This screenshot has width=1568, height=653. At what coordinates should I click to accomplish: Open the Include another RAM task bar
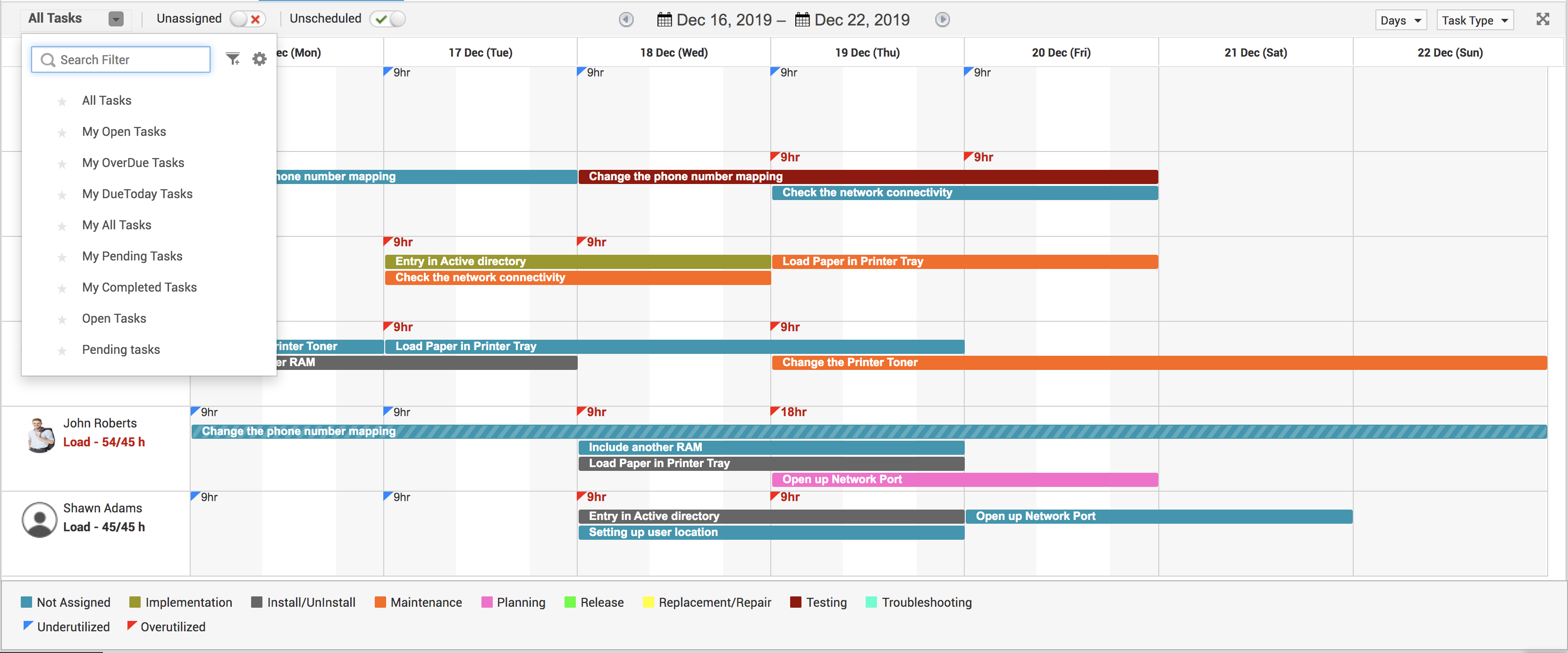pos(771,447)
